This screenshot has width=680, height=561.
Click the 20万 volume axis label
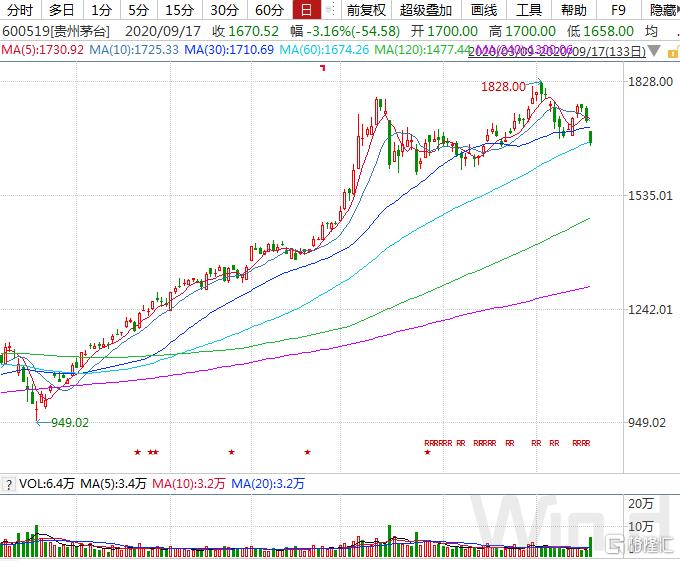point(641,504)
